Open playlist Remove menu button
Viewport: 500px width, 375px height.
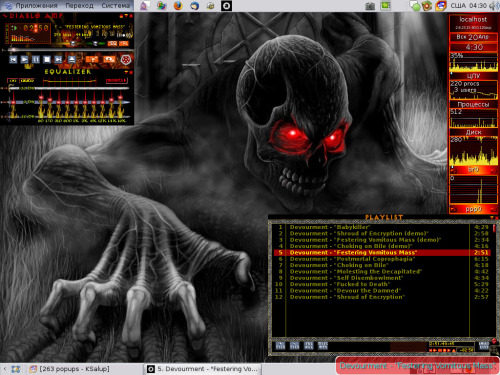coord(294,346)
